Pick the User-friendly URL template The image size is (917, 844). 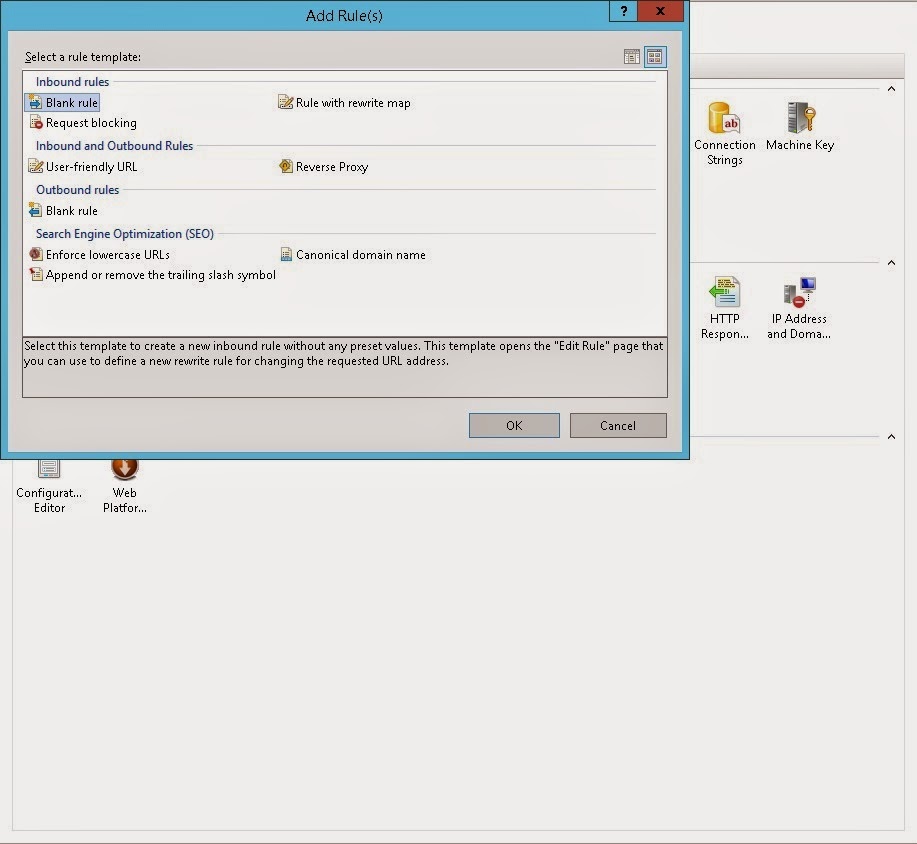(x=82, y=167)
